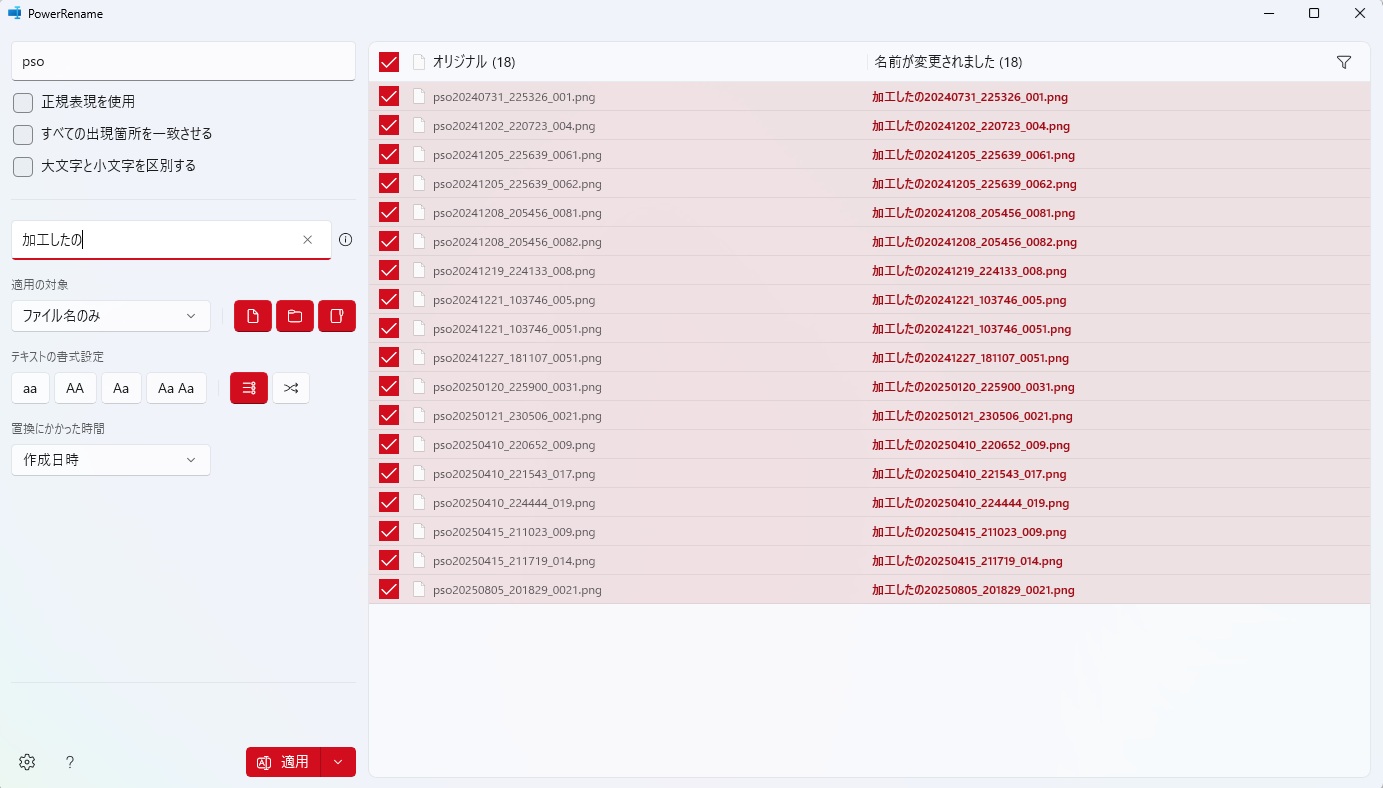Screen dimensions: 1383x788
Task: Clear replace text with the X button
Action: (x=308, y=240)
